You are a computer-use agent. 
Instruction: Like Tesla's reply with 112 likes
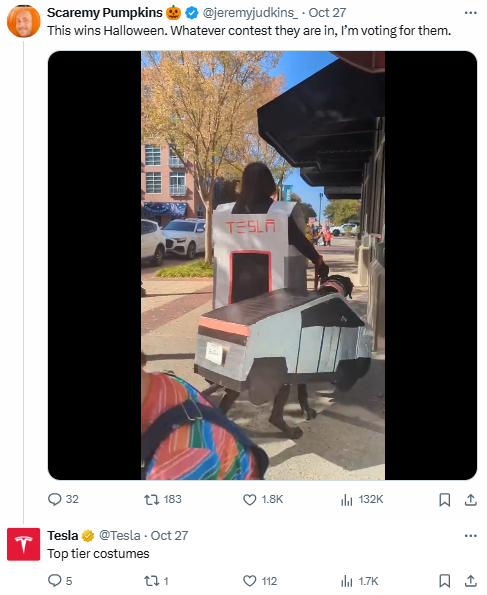pyautogui.click(x=260, y=581)
